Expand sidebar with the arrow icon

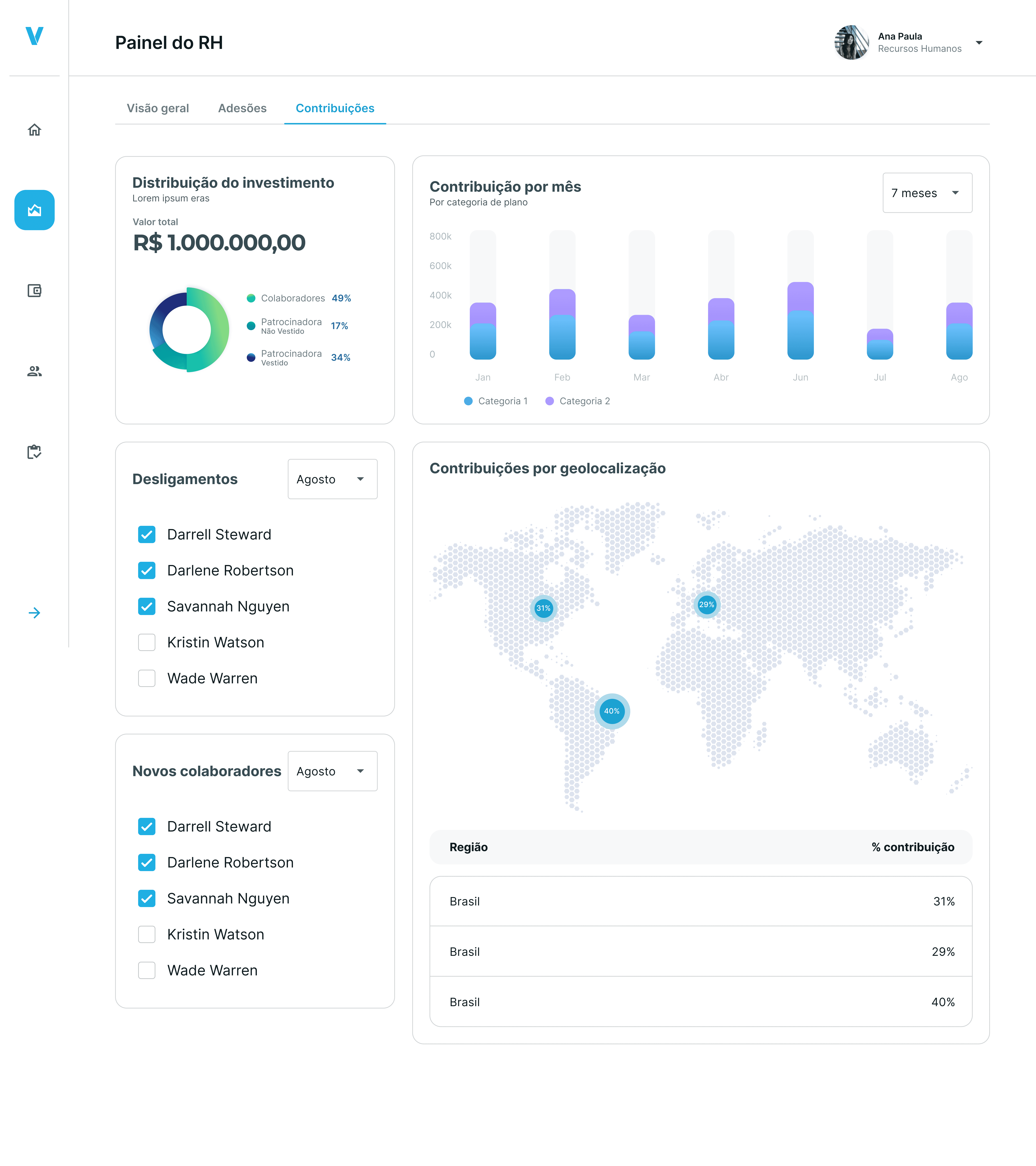click(x=34, y=613)
